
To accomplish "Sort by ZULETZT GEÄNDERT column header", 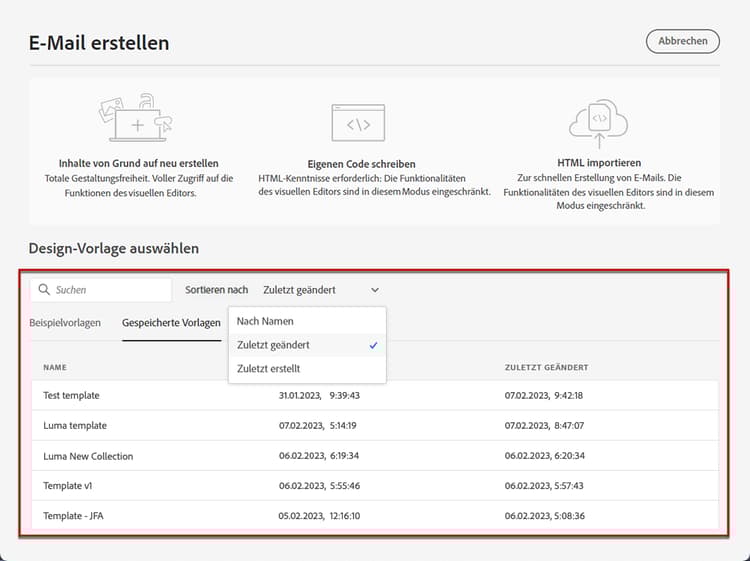I will [546, 367].
